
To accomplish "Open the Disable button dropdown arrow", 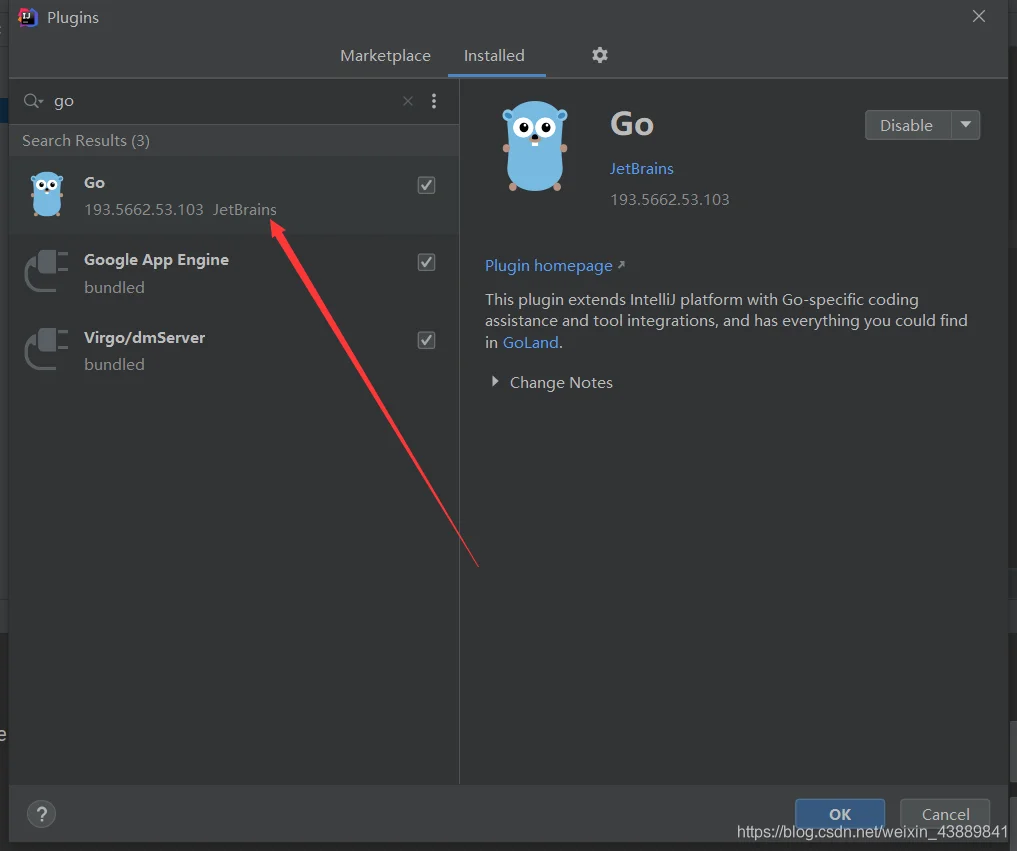I will [966, 125].
